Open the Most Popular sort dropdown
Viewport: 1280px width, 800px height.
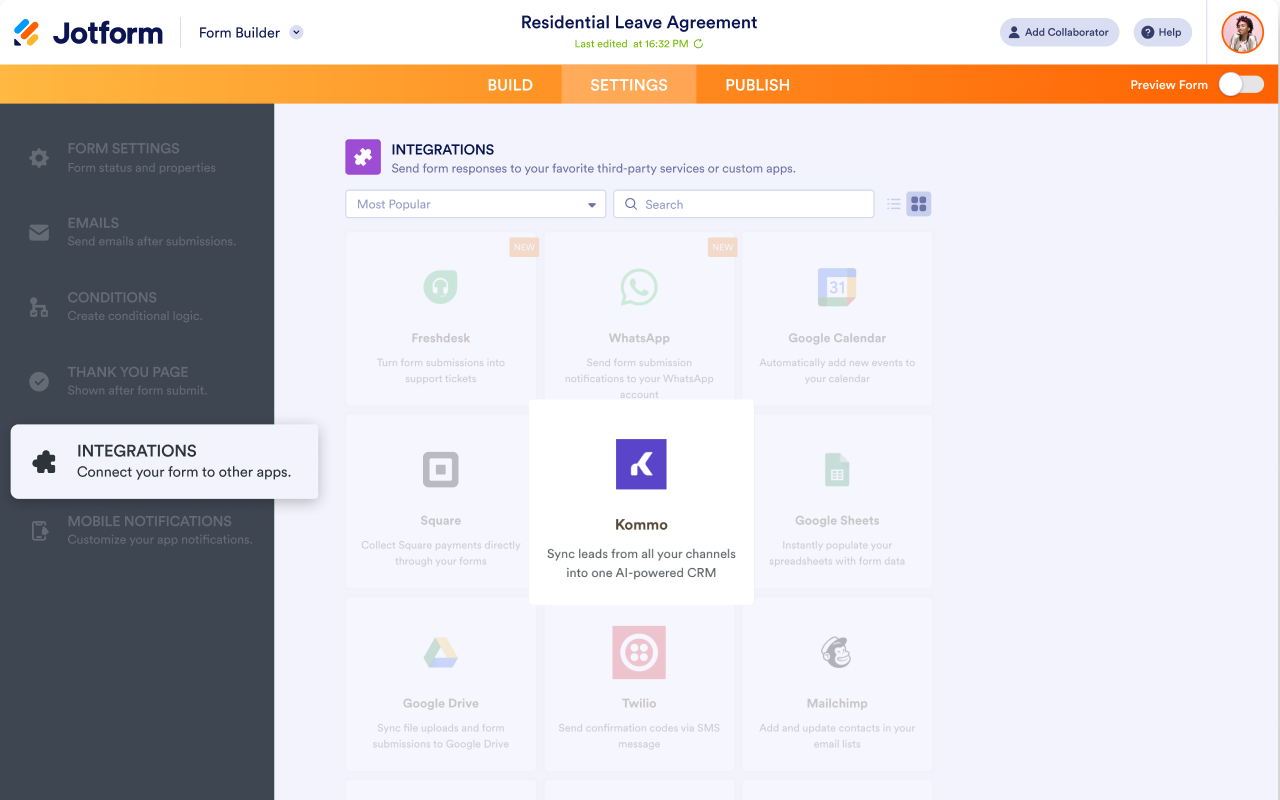click(x=475, y=203)
